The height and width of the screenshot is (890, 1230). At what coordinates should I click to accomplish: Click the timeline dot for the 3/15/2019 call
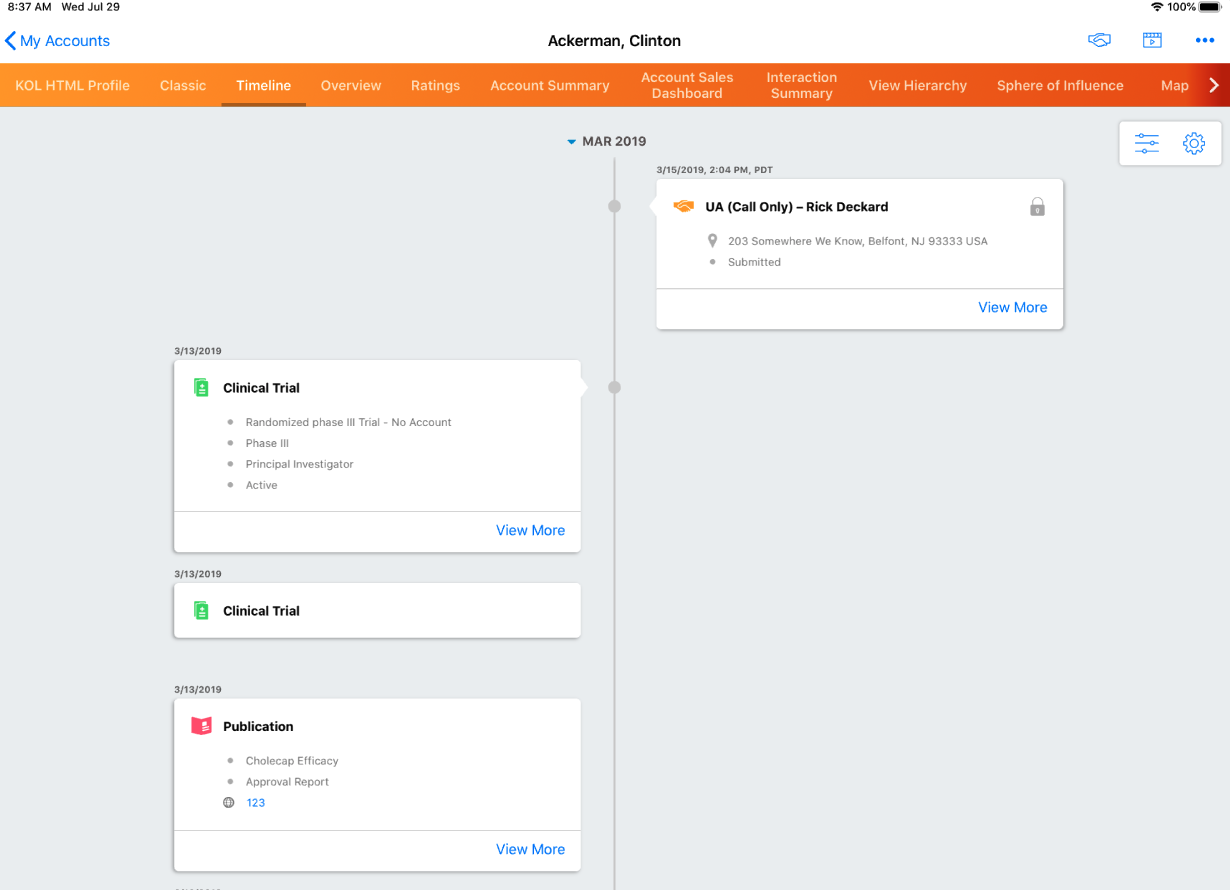pos(614,207)
